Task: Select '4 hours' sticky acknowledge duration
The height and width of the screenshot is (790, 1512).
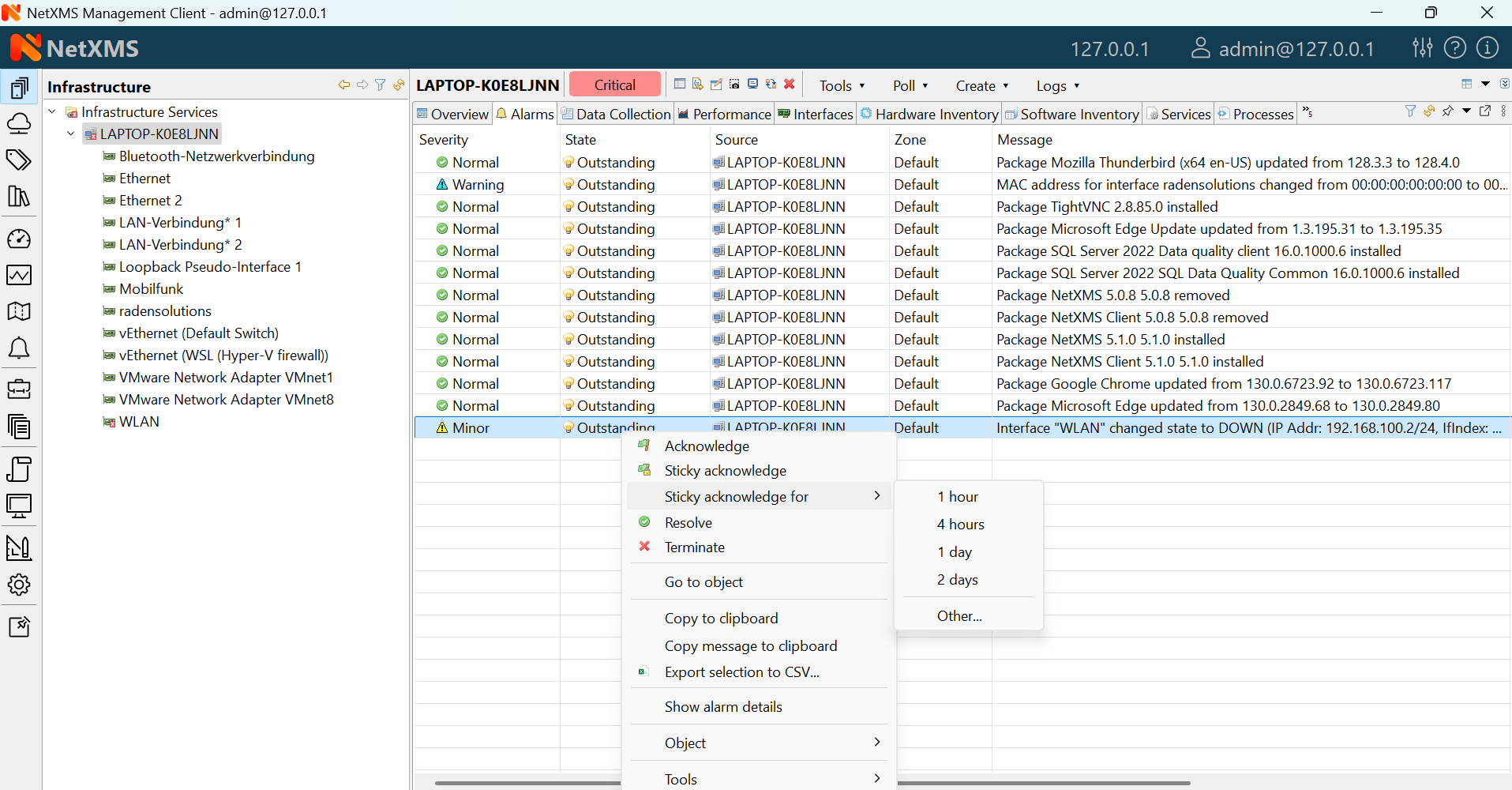Action: coord(960,525)
